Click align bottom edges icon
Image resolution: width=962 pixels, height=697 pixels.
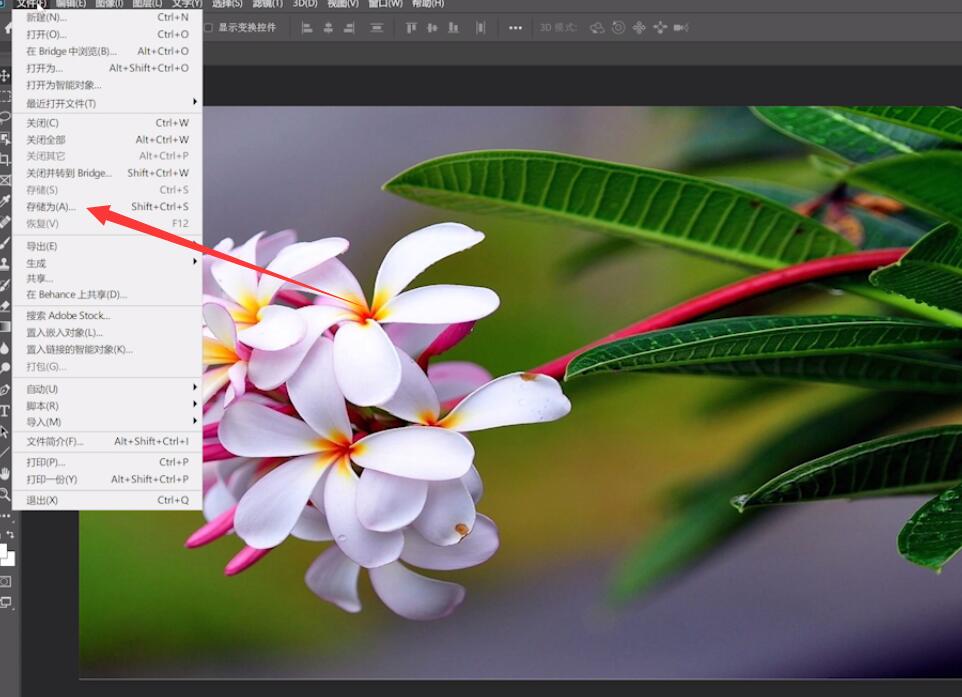(453, 28)
